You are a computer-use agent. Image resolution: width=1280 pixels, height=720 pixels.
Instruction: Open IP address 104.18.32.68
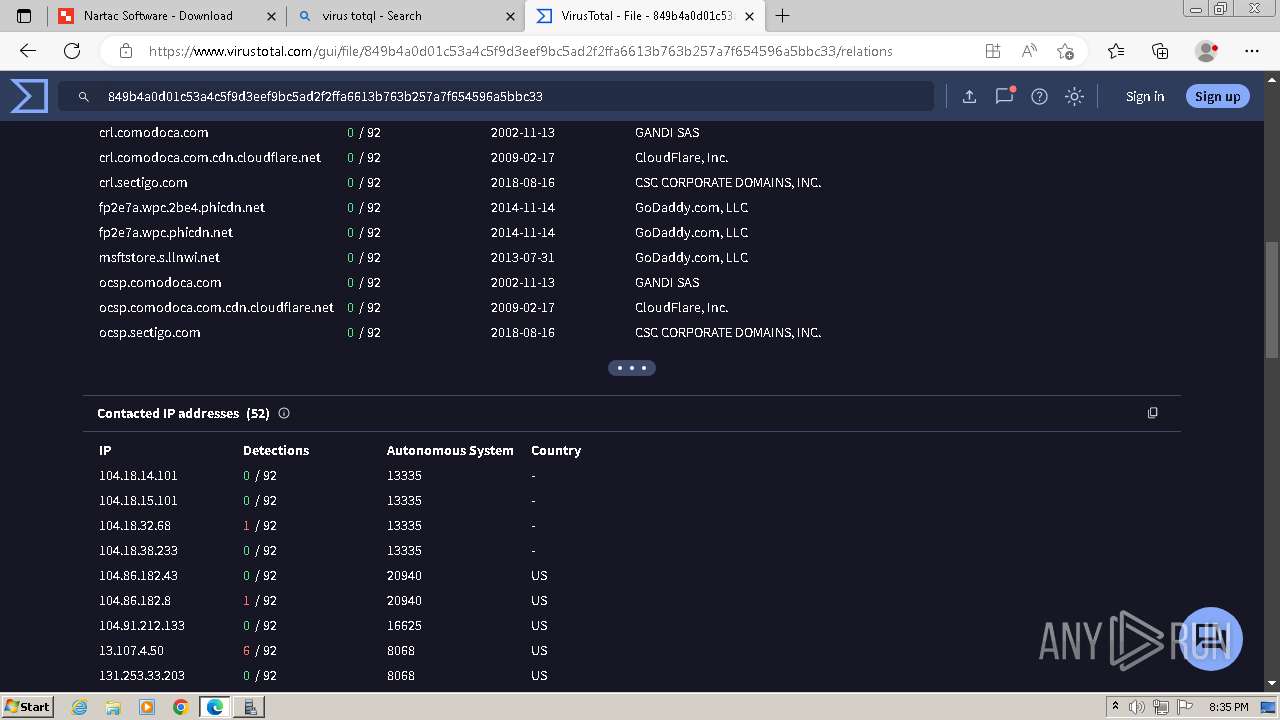[x=135, y=525]
